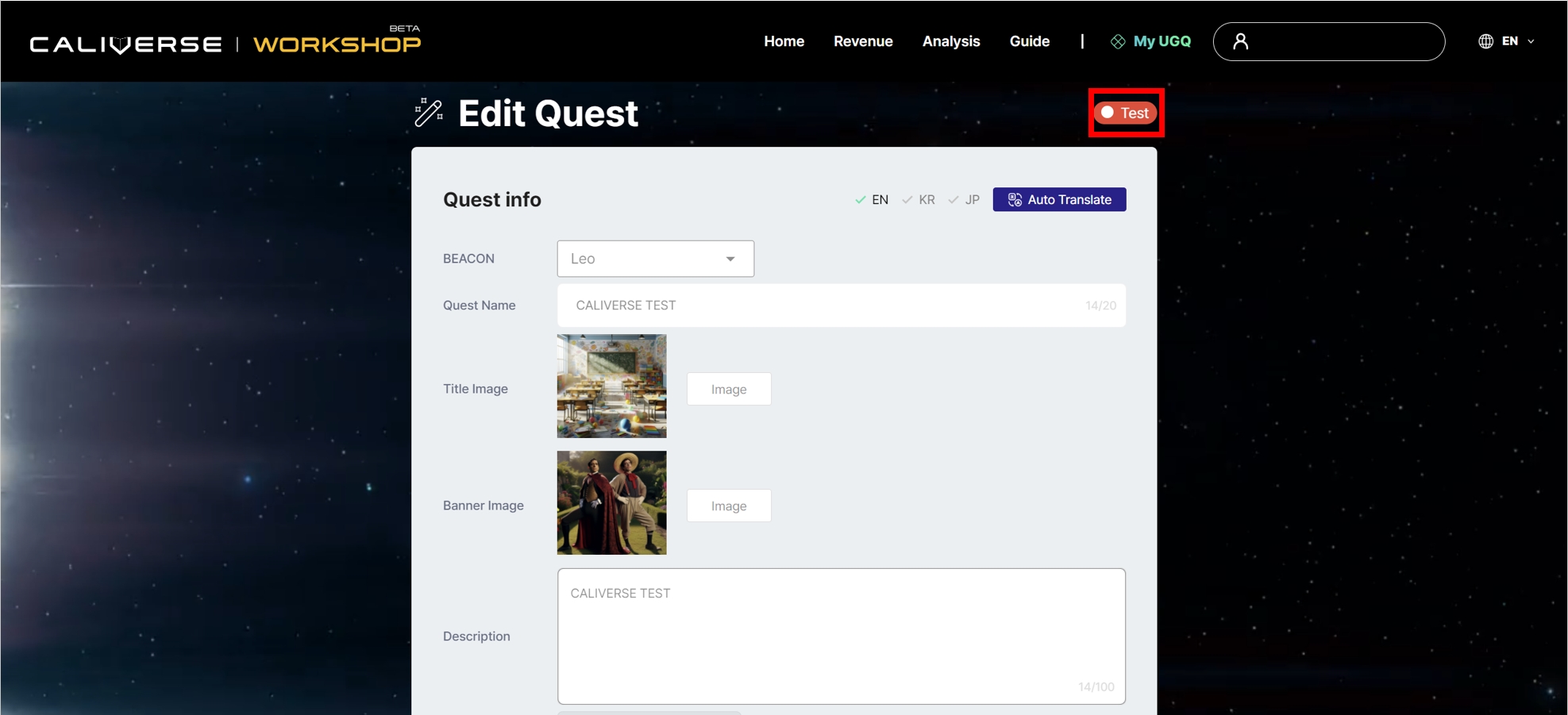1568x715 pixels.
Task: Click the Auto Translate icon
Action: (x=1015, y=200)
